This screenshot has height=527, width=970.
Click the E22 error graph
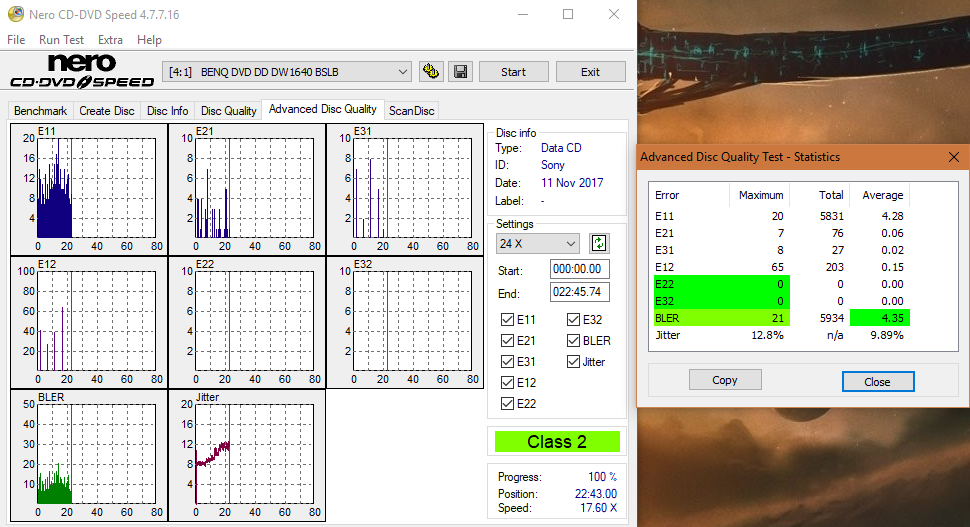(x=247, y=322)
